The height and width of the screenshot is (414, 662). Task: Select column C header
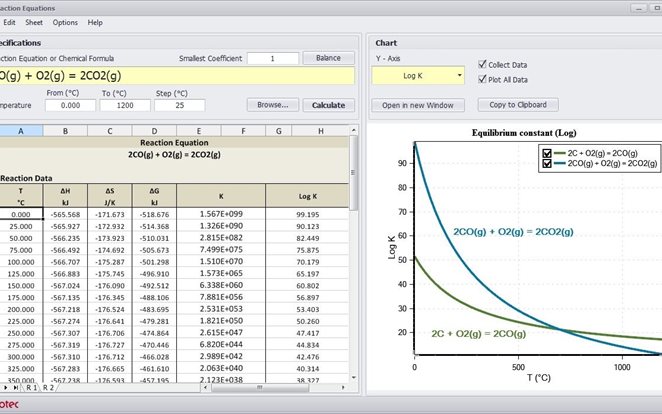pos(110,131)
